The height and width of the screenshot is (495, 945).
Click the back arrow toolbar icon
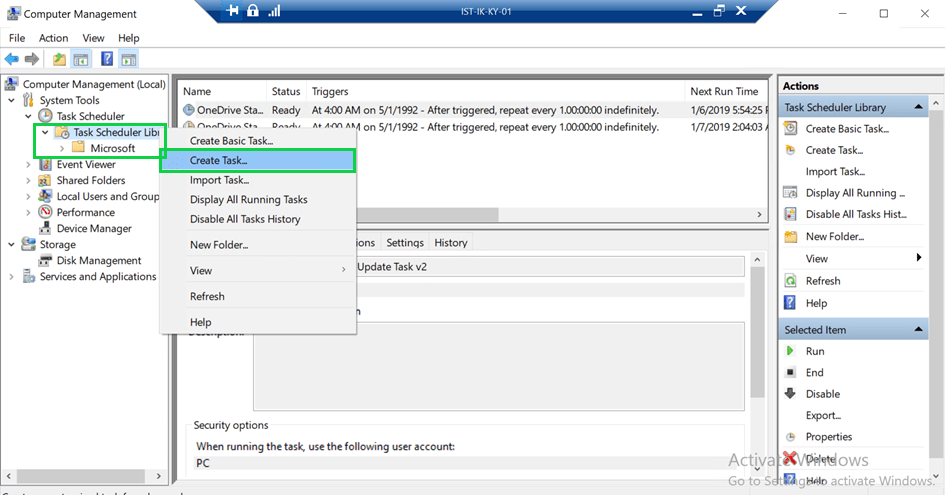(x=12, y=59)
